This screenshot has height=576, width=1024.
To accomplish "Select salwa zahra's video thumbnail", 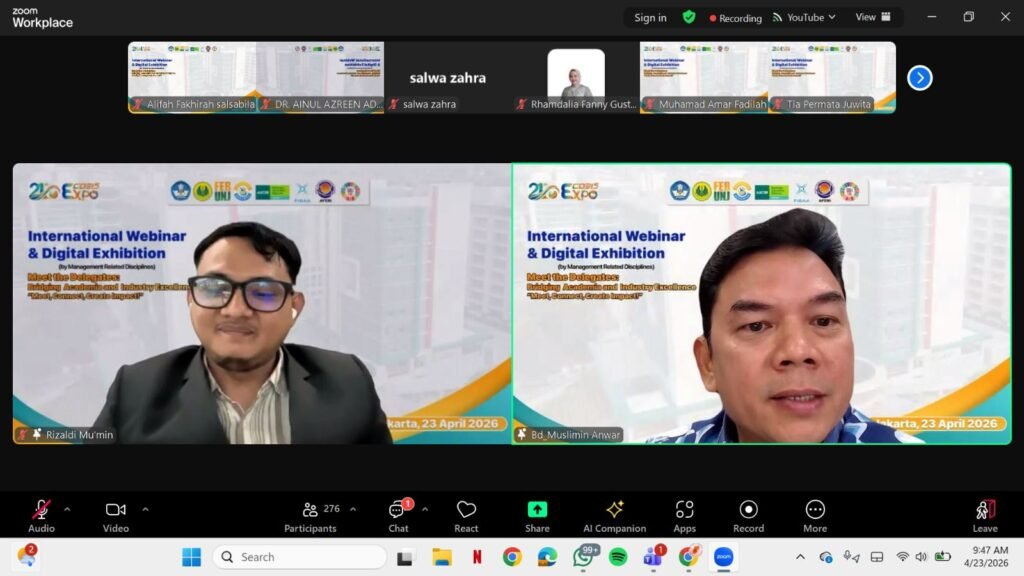I will [x=448, y=77].
